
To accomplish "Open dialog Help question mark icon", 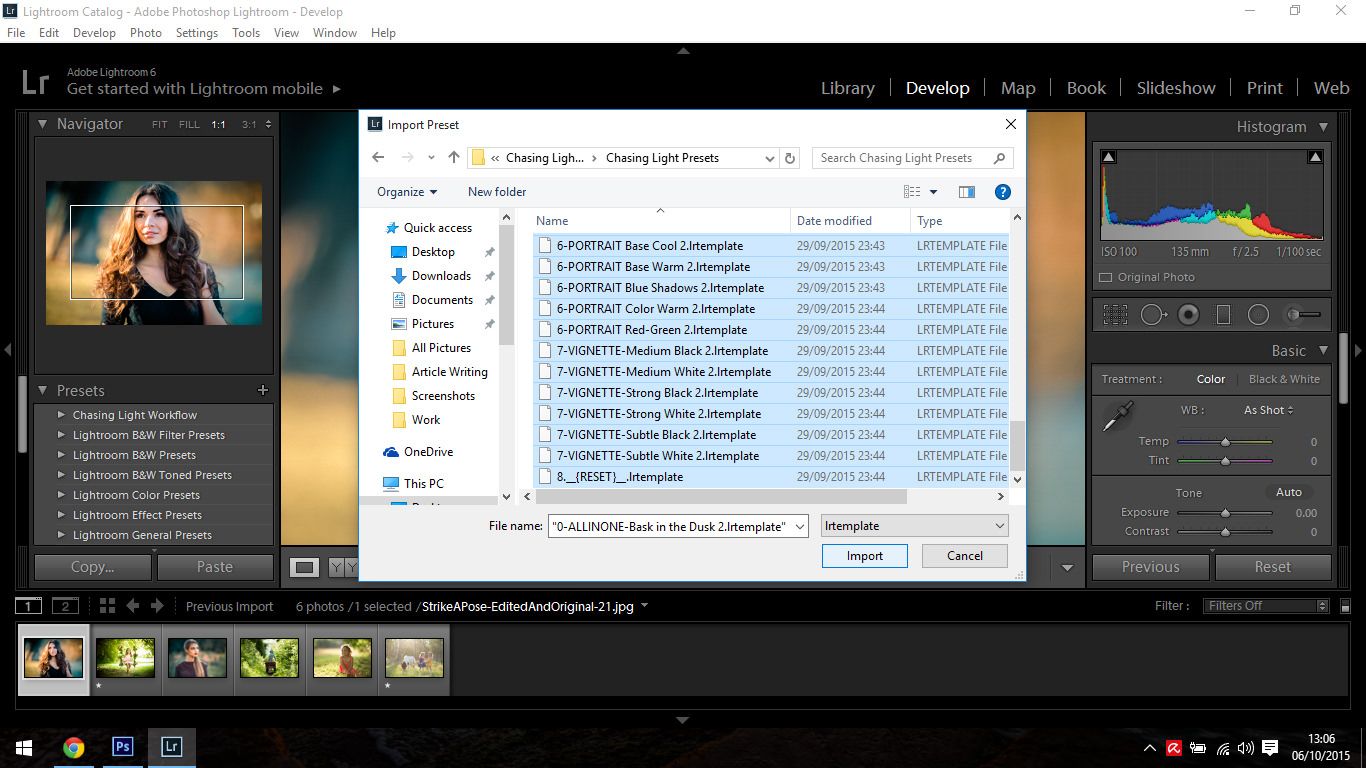I will (1003, 192).
